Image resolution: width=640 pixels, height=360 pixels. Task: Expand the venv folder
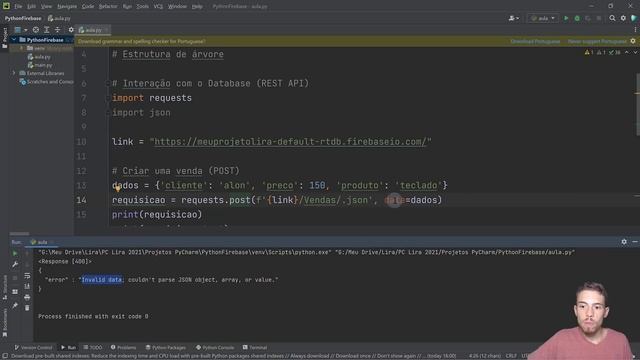[22, 48]
